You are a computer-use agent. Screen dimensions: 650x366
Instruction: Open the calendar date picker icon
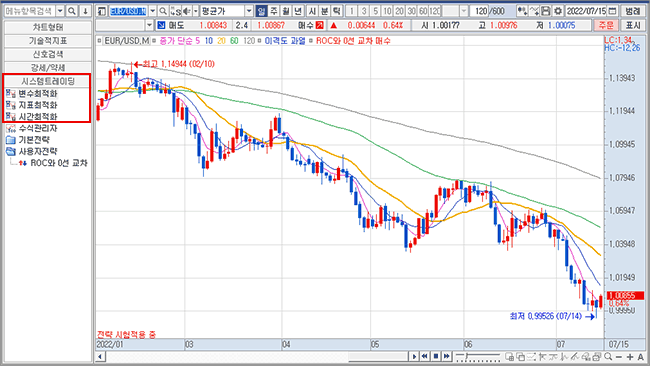coord(612,11)
